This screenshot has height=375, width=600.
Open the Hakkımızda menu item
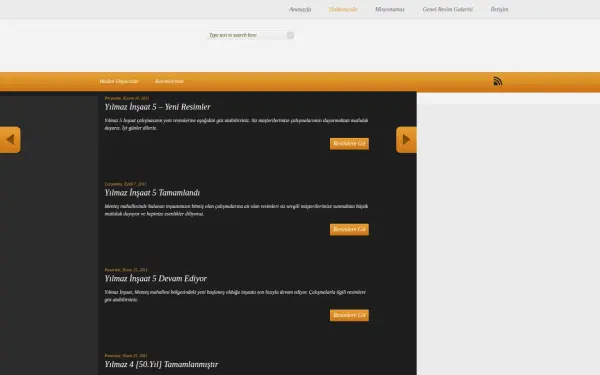pyautogui.click(x=343, y=9)
